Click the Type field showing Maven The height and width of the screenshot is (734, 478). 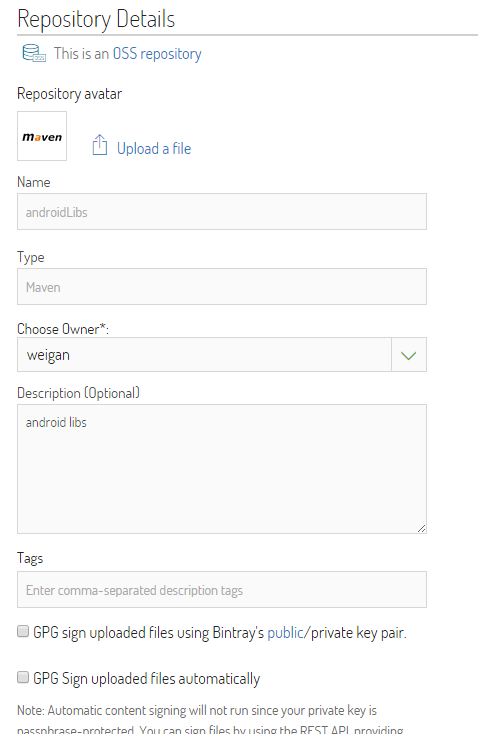click(x=222, y=286)
